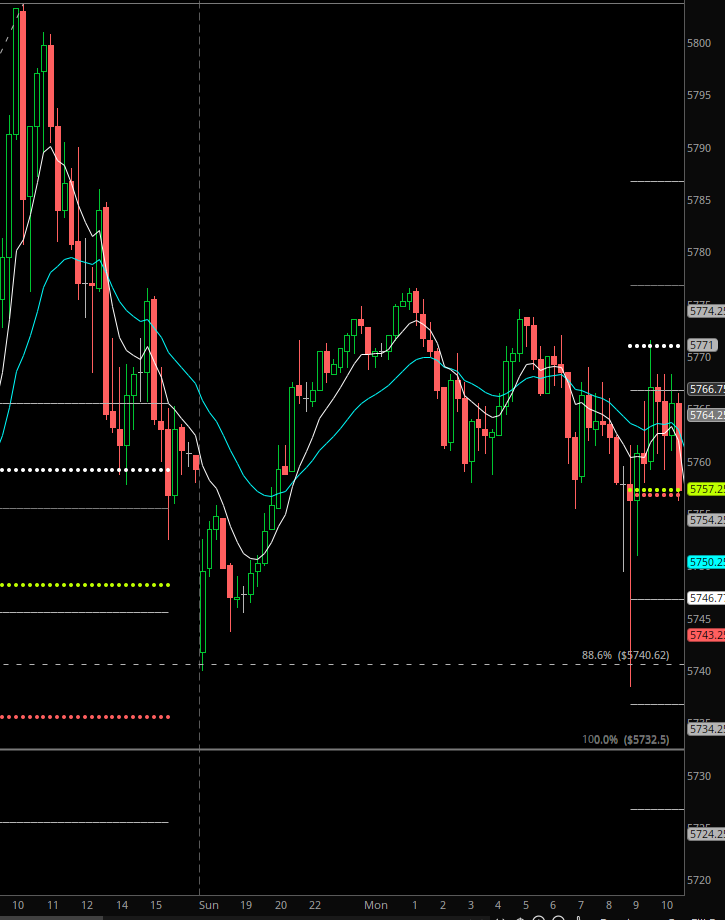Click the 5790 price axis value
The height and width of the screenshot is (920, 725).
[x=699, y=148]
